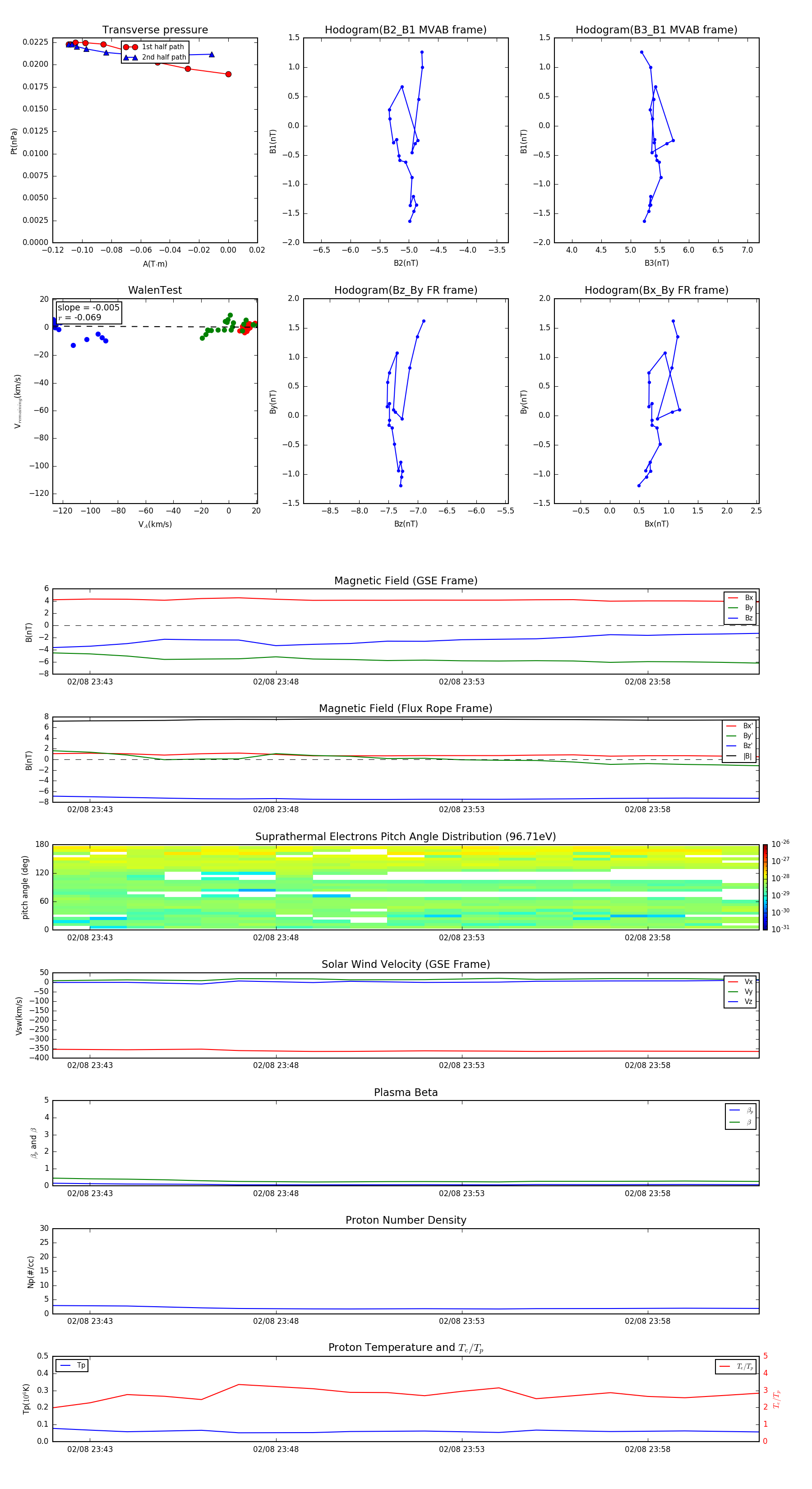Image resolution: width=812 pixels, height=1489 pixels.
Task: Click the "pitch angle (deg)" y-axis label
Action: pos(25,887)
